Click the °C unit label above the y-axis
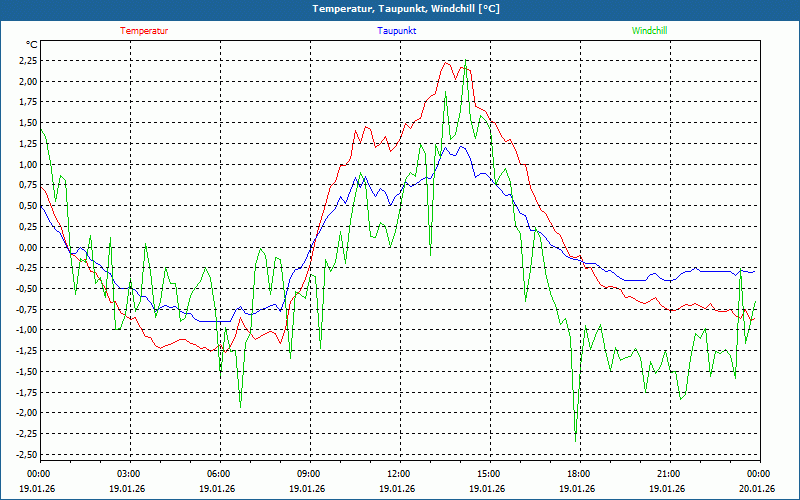The height and width of the screenshot is (500, 800). pos(31,44)
